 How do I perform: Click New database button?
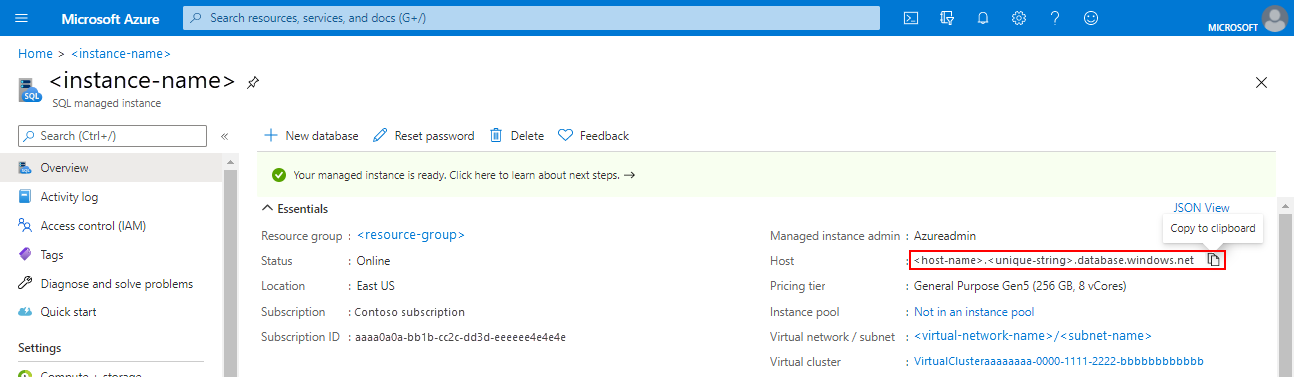pos(311,136)
